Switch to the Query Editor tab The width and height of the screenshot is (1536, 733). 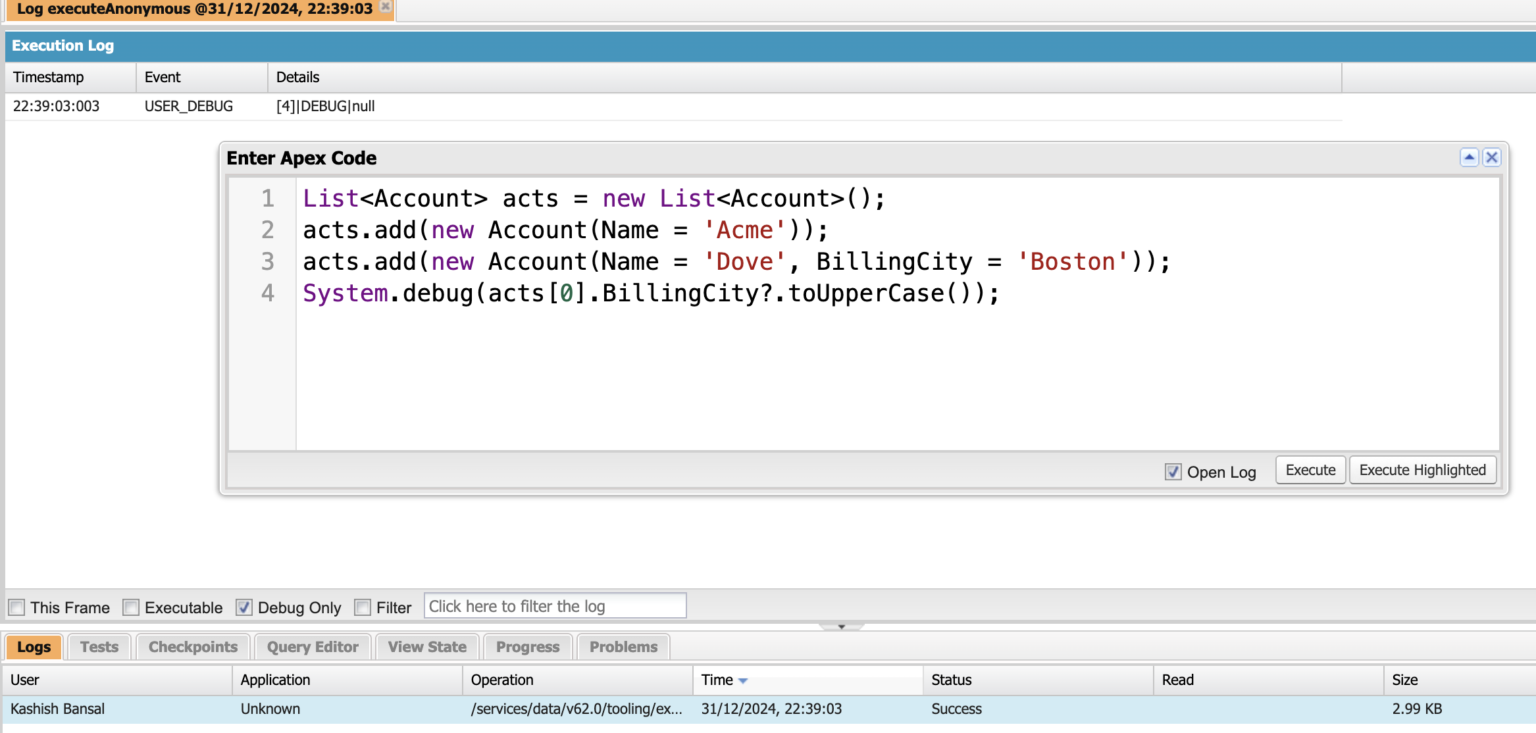tap(312, 646)
